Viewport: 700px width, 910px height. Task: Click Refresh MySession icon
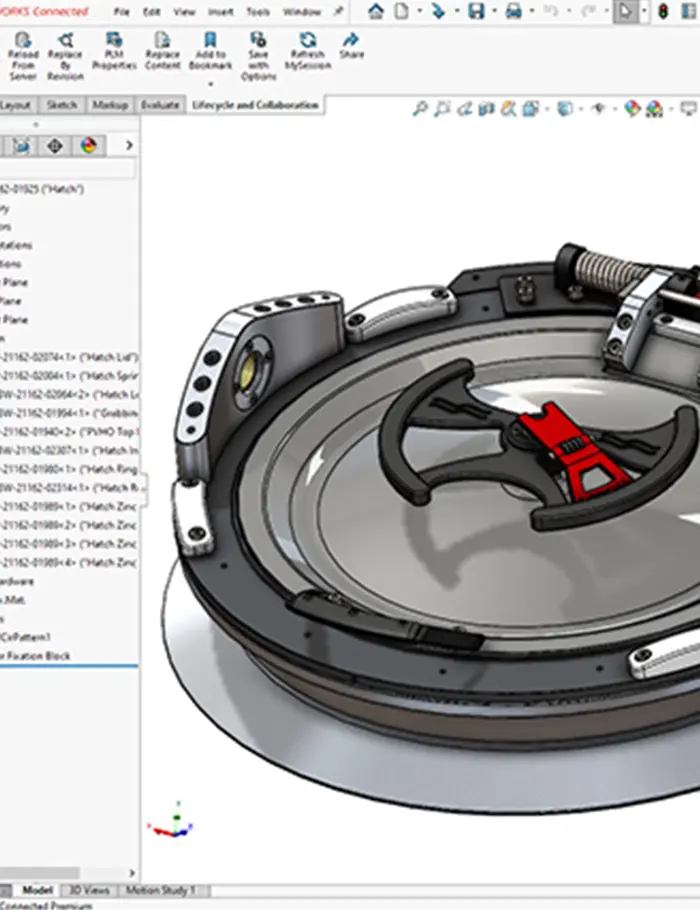coord(308,39)
